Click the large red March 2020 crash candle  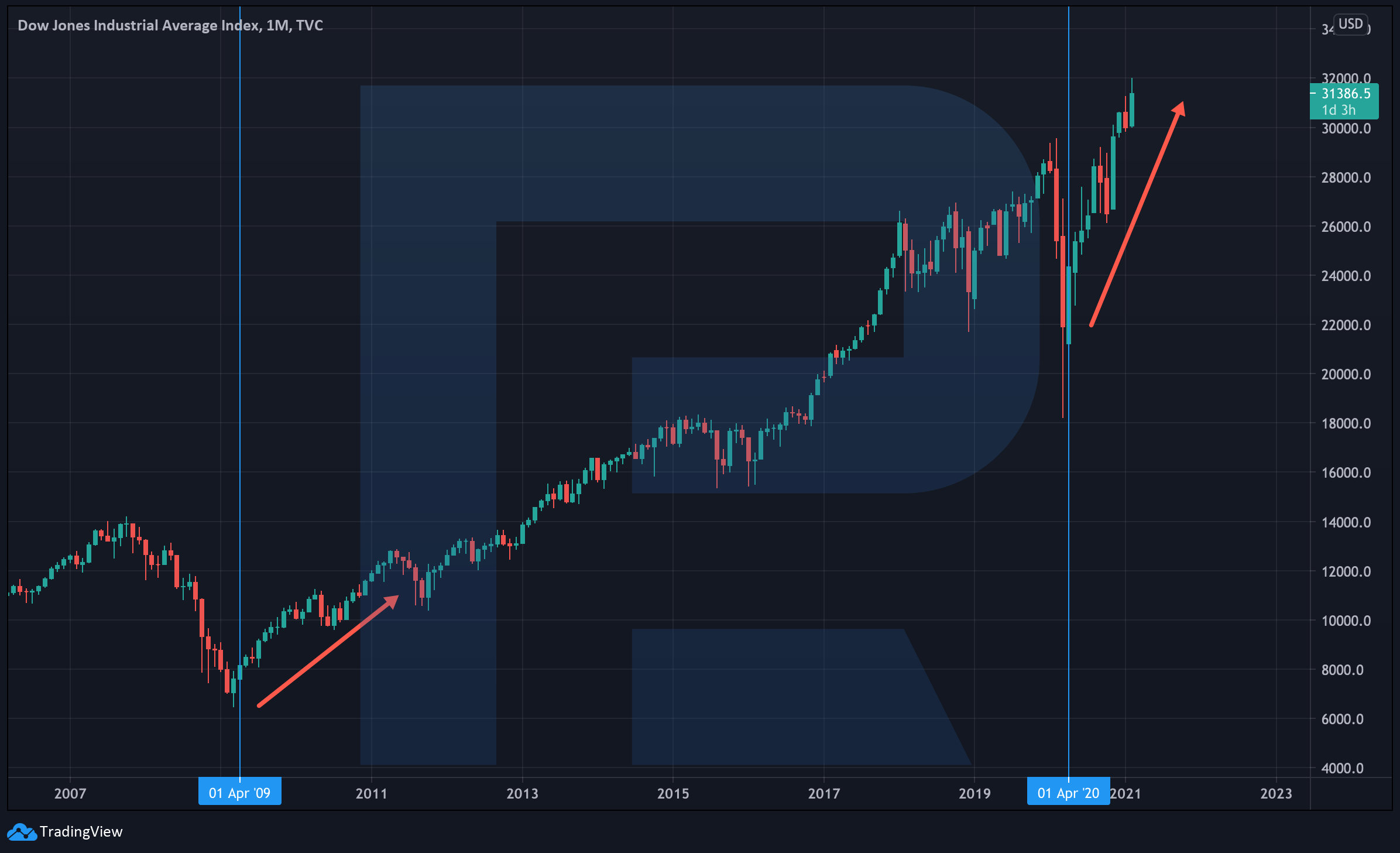[1063, 281]
